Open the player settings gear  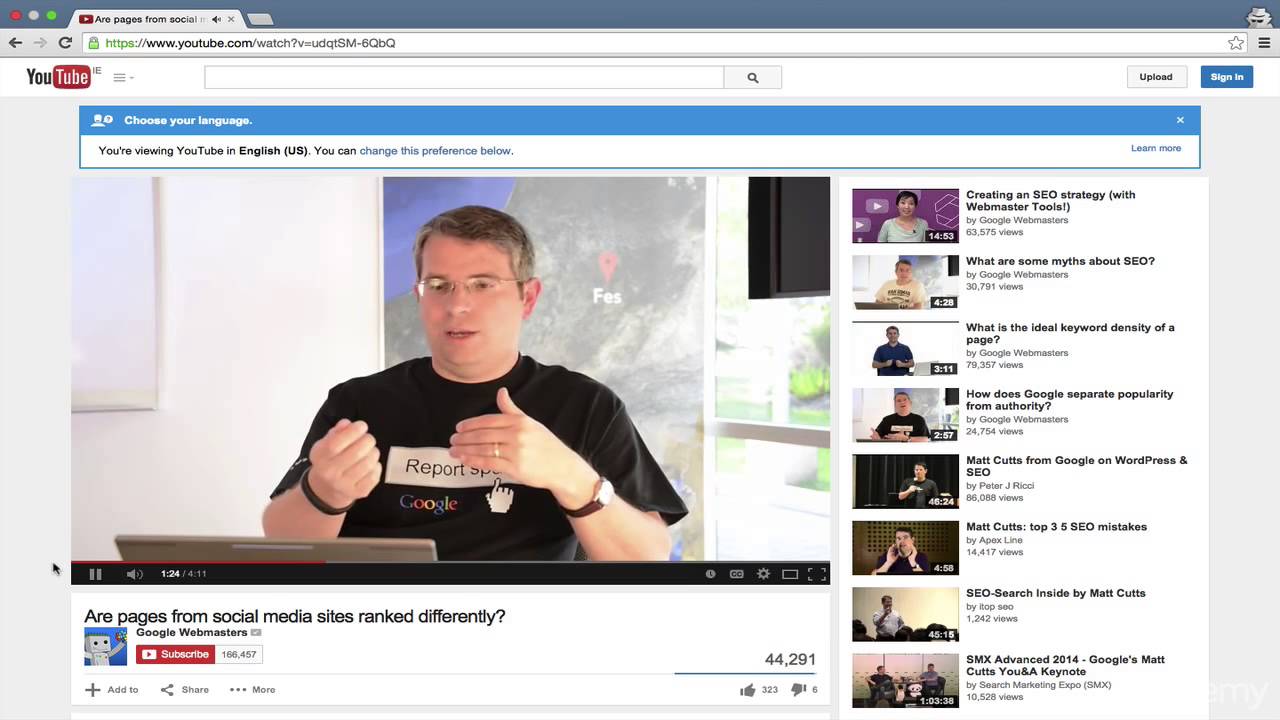[763, 574]
